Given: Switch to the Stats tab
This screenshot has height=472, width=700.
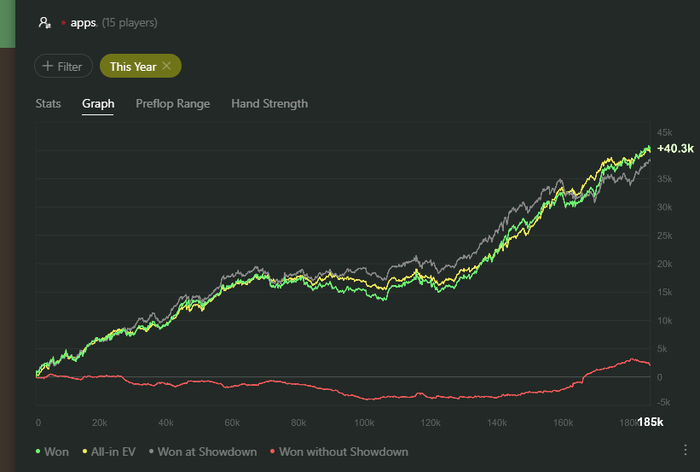Looking at the screenshot, I should click(x=48, y=103).
